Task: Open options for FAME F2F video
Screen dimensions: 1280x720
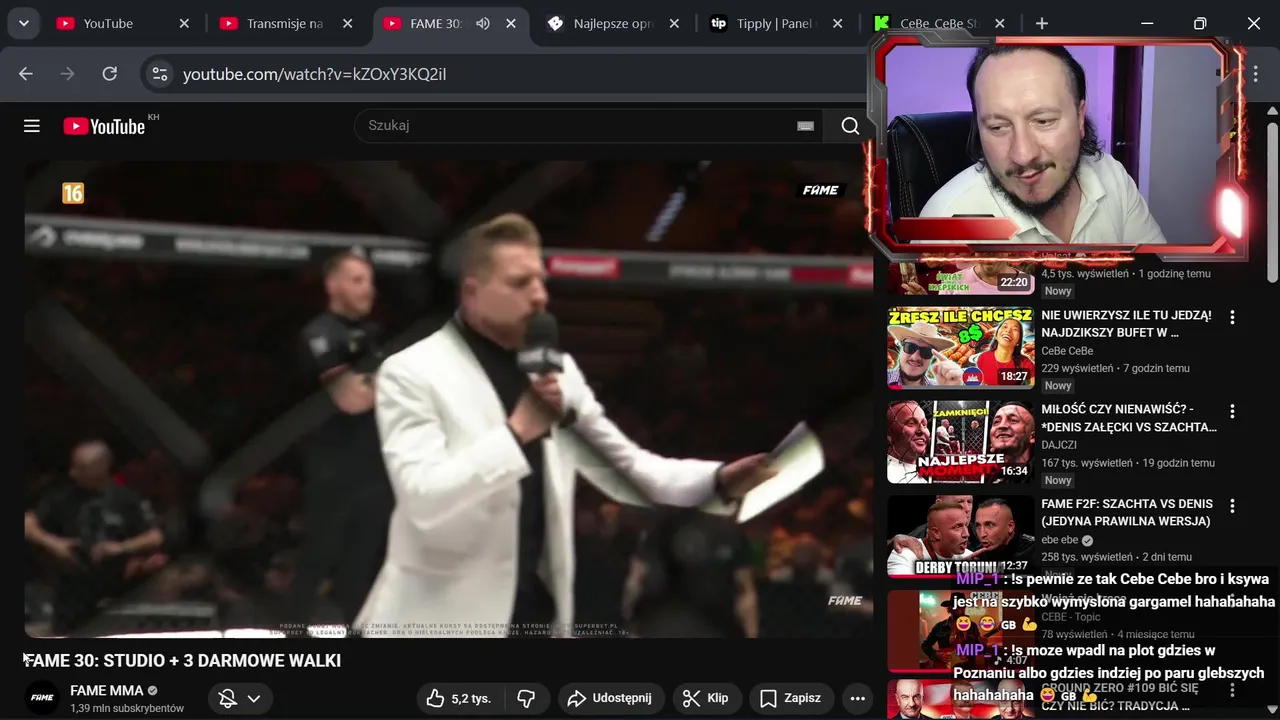Action: click(1232, 506)
